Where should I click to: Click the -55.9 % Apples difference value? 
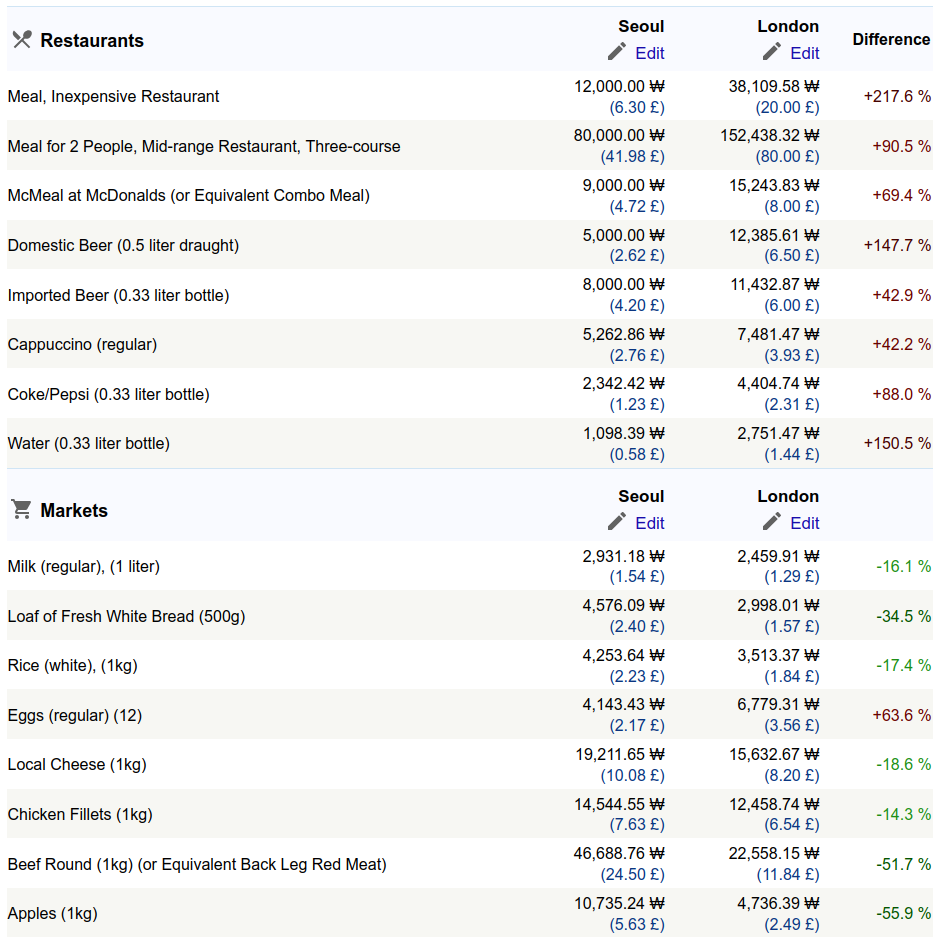(x=903, y=914)
